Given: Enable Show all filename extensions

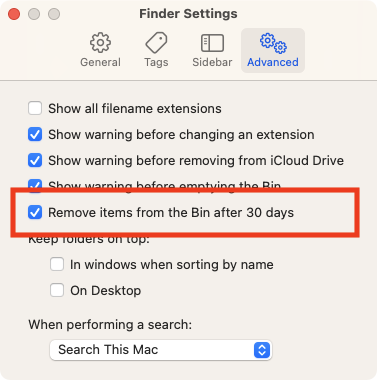Looking at the screenshot, I should pyautogui.click(x=35, y=108).
